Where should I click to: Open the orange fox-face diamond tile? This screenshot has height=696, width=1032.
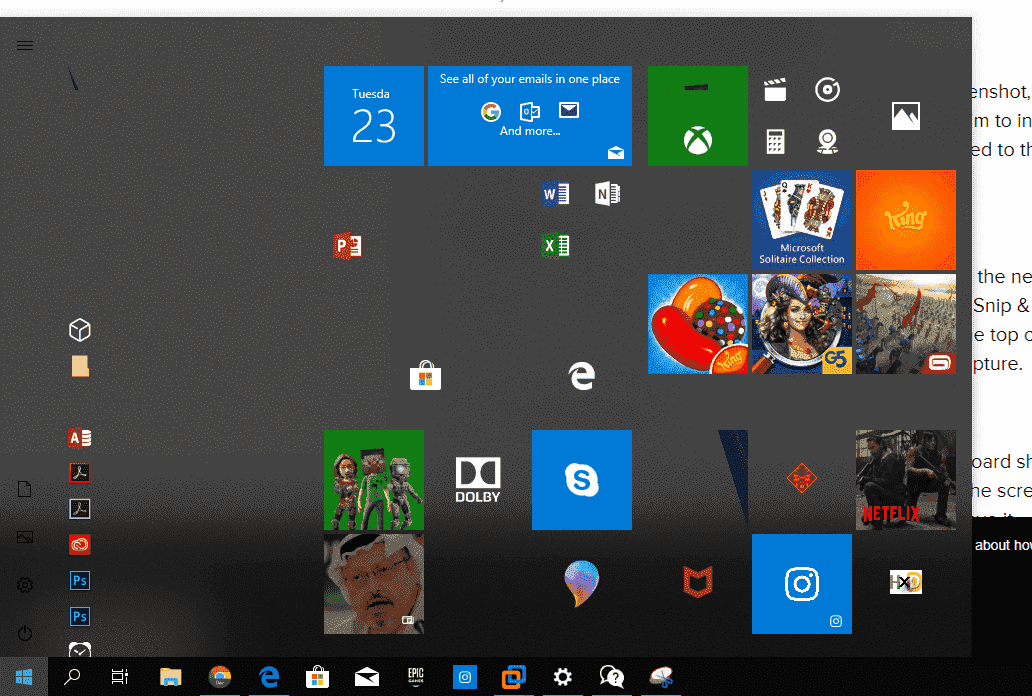802,479
